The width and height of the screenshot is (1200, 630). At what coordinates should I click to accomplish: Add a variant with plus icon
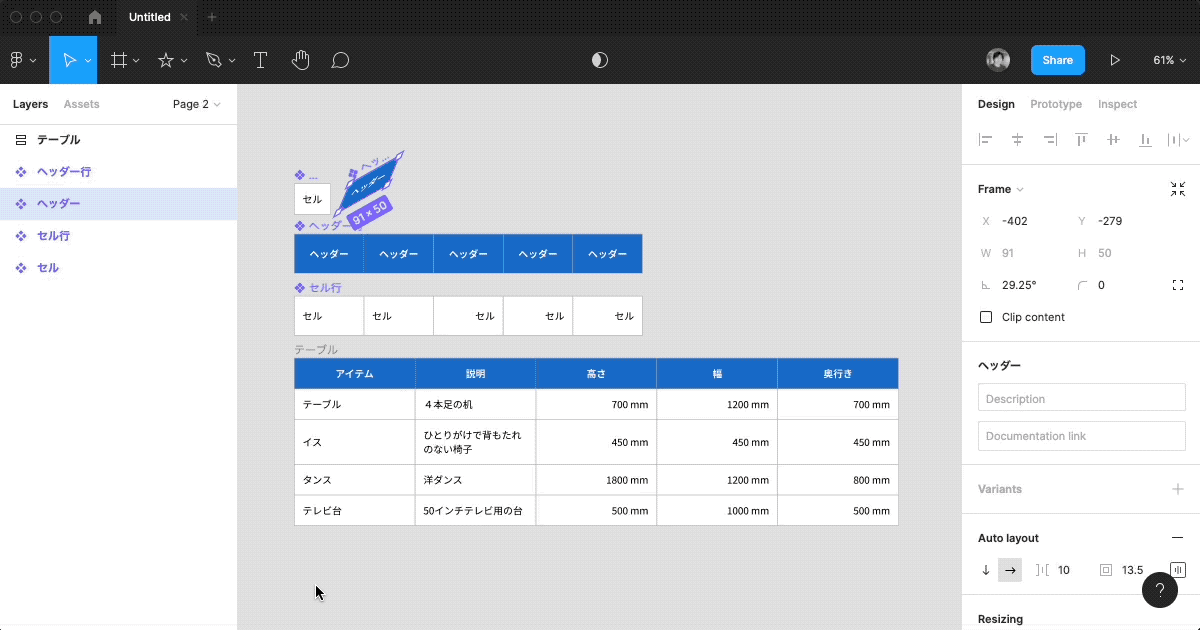1177,489
